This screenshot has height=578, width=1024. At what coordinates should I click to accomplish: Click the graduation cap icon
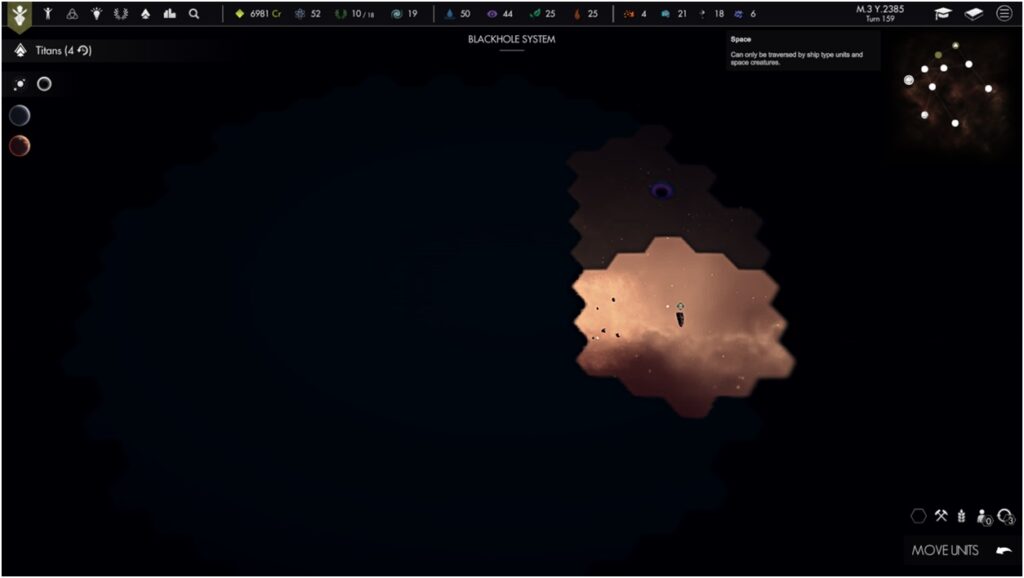tap(942, 14)
